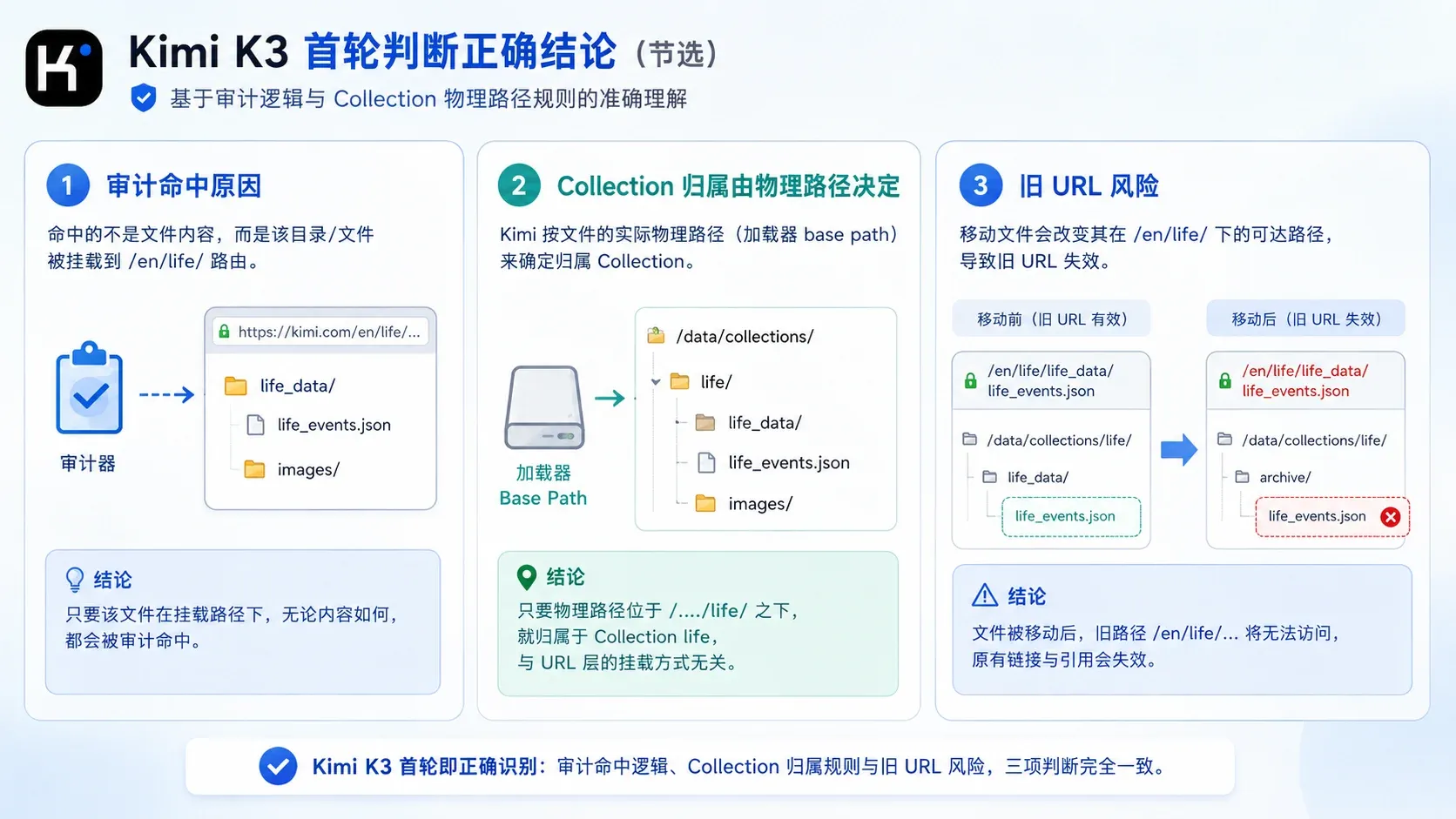Click the life/ folder icon in panel 2
Image resolution: width=1456 pixels, height=819 pixels.
pyautogui.click(x=680, y=381)
